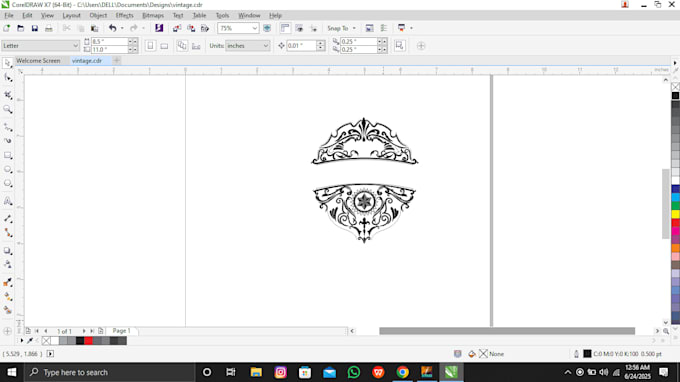
Task: Select the Transparency tool
Action: (7, 264)
